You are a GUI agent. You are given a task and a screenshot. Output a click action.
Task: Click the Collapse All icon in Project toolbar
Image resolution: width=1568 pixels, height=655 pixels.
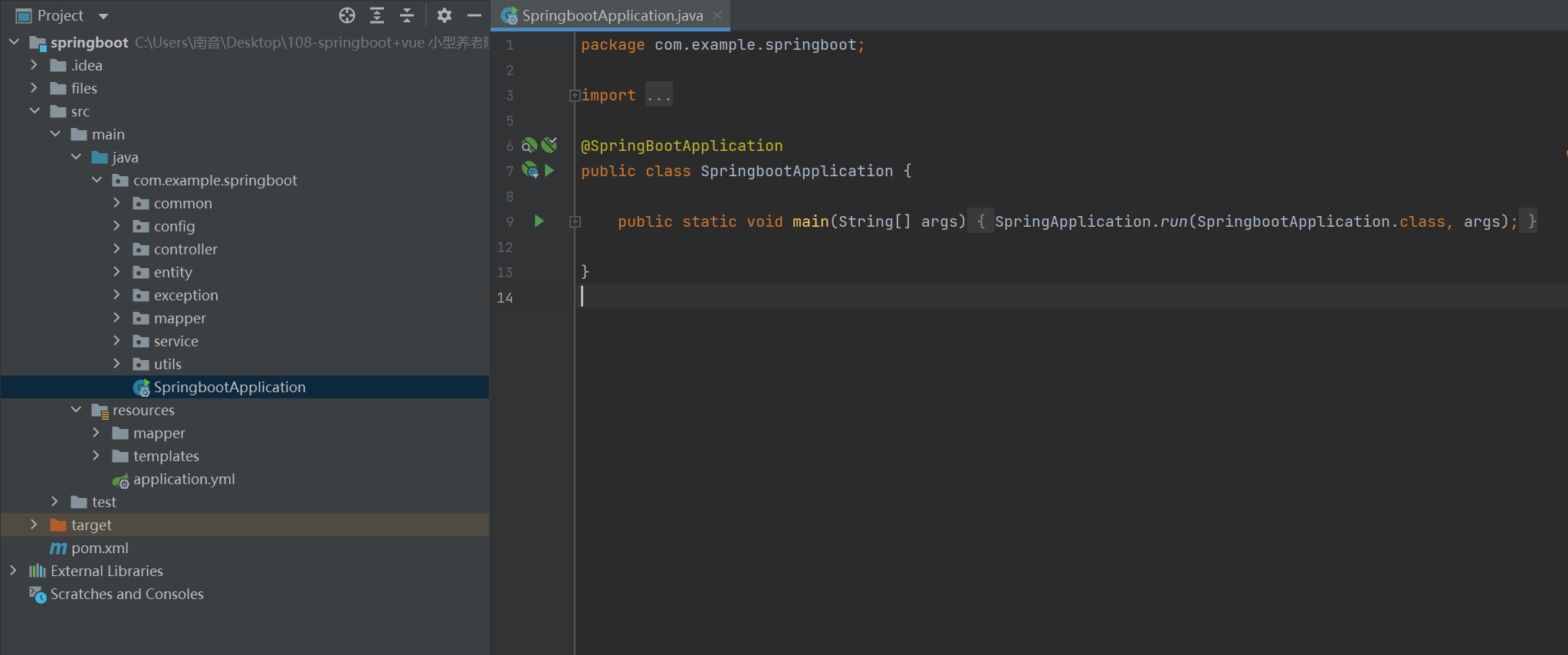[x=407, y=15]
